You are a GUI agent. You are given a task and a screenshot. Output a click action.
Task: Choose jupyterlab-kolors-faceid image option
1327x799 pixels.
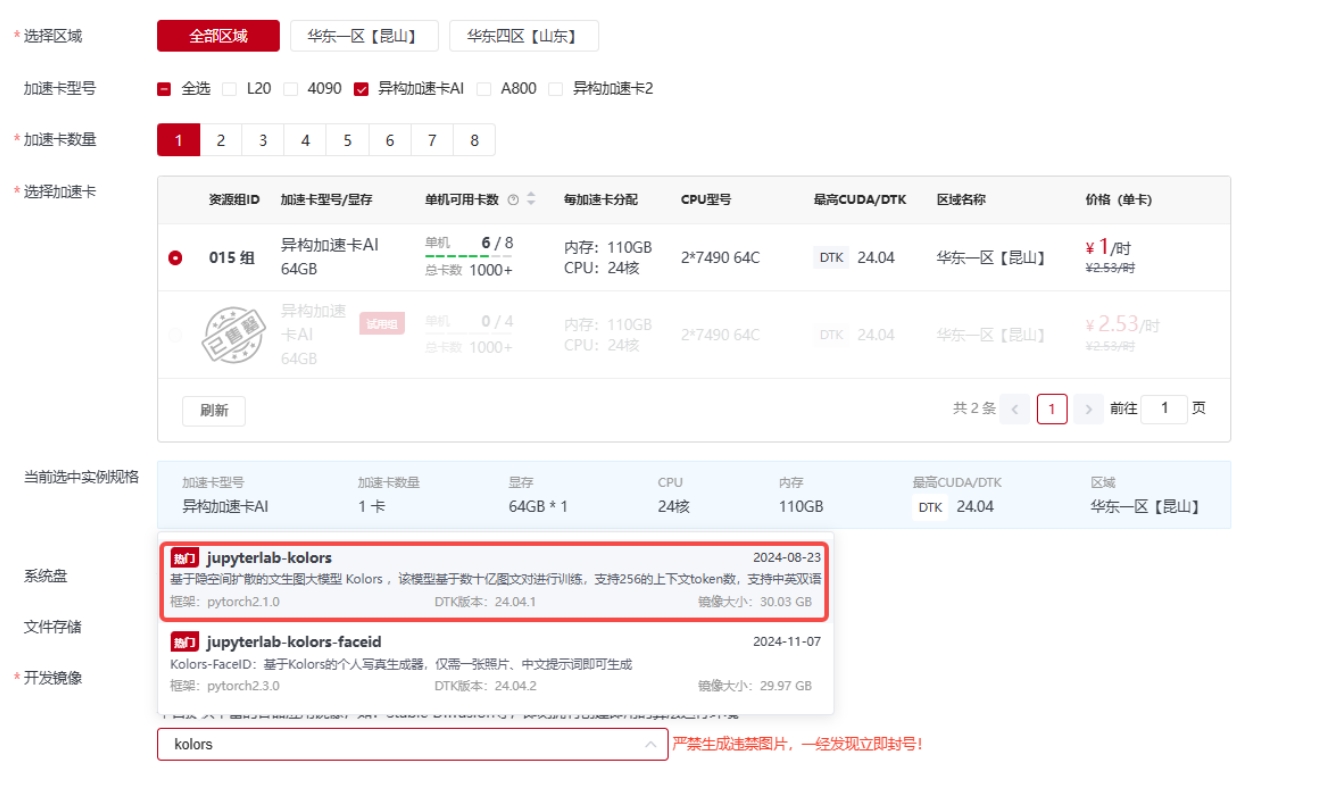pos(495,664)
